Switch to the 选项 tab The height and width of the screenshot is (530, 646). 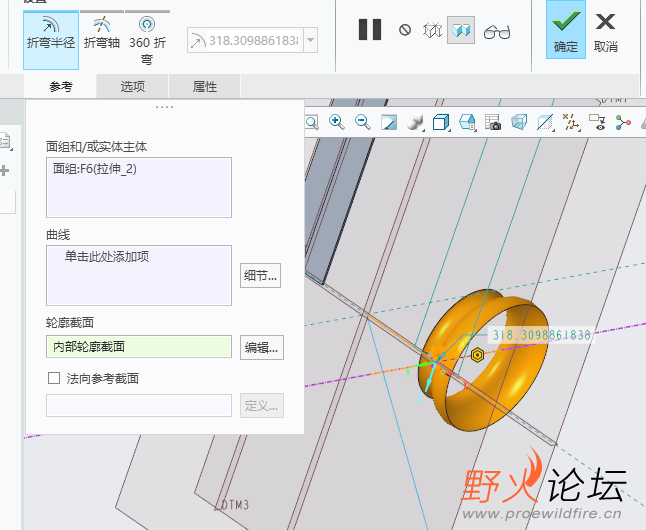pos(133,87)
